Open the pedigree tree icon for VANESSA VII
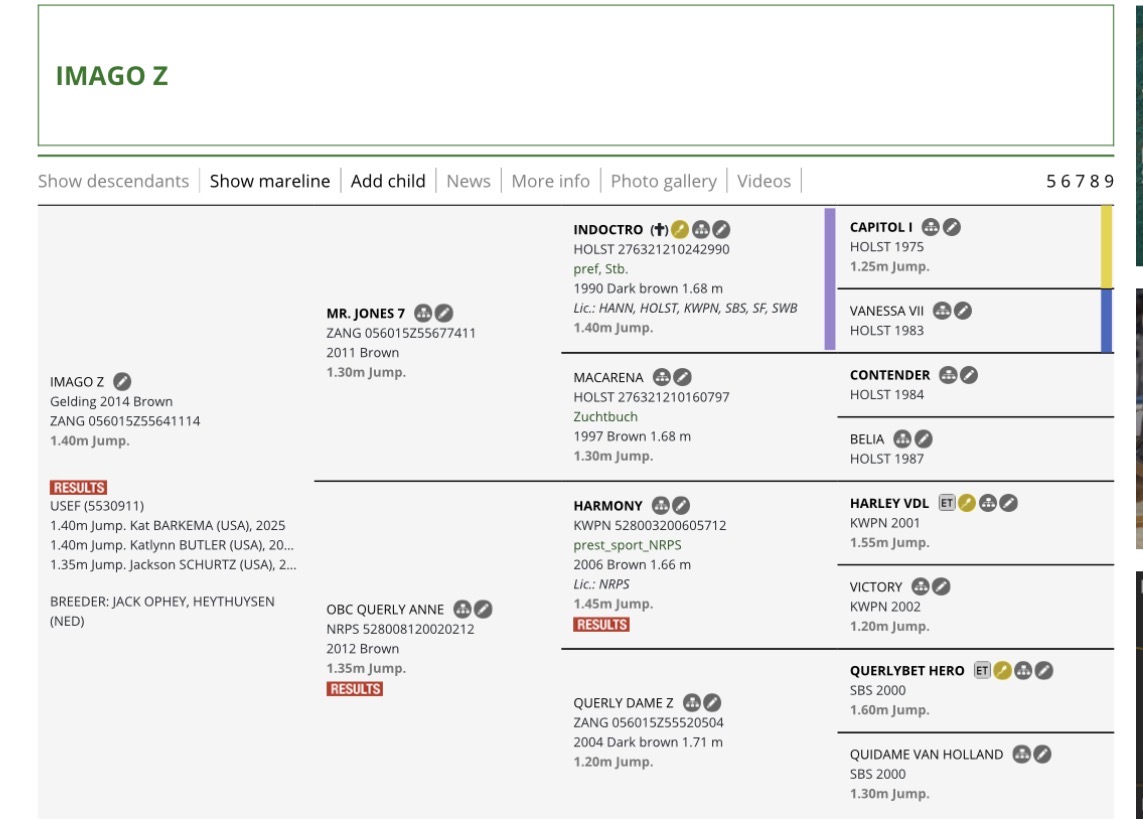This screenshot has width=1143, height=819. coord(941,311)
